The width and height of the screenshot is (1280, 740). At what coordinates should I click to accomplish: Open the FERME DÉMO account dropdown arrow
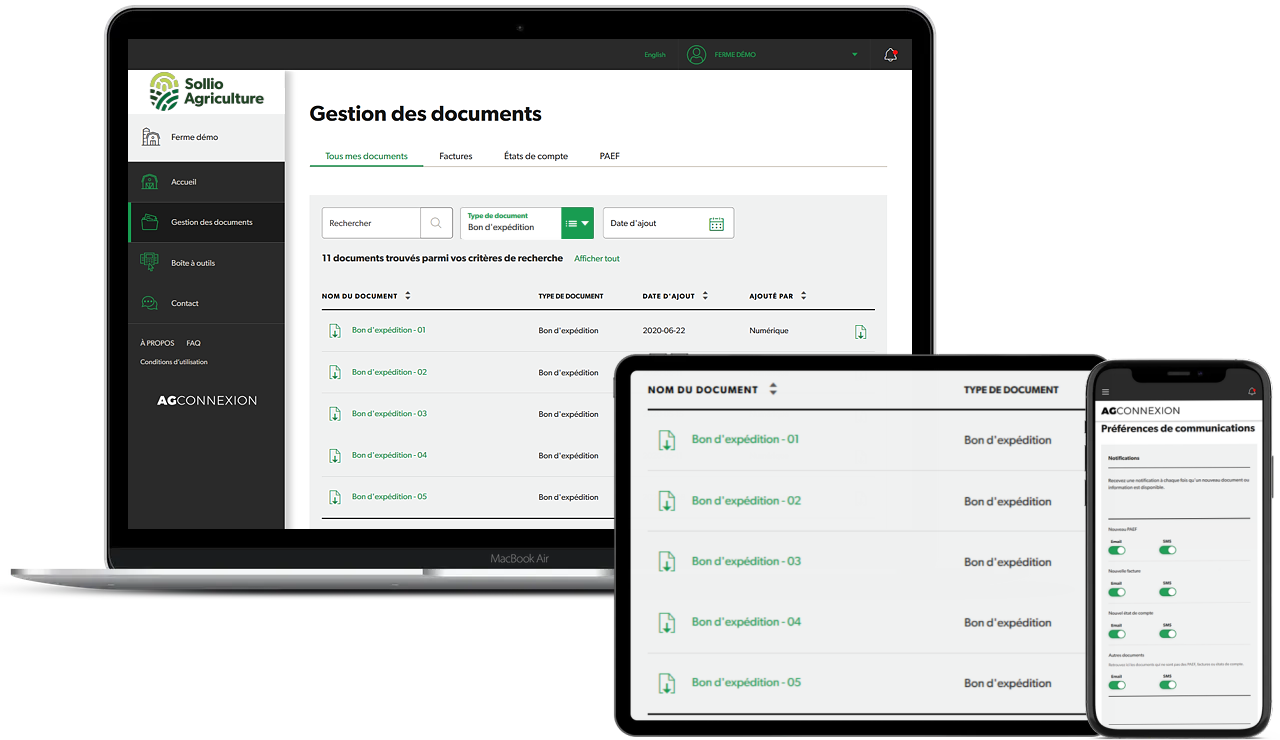[x=855, y=55]
